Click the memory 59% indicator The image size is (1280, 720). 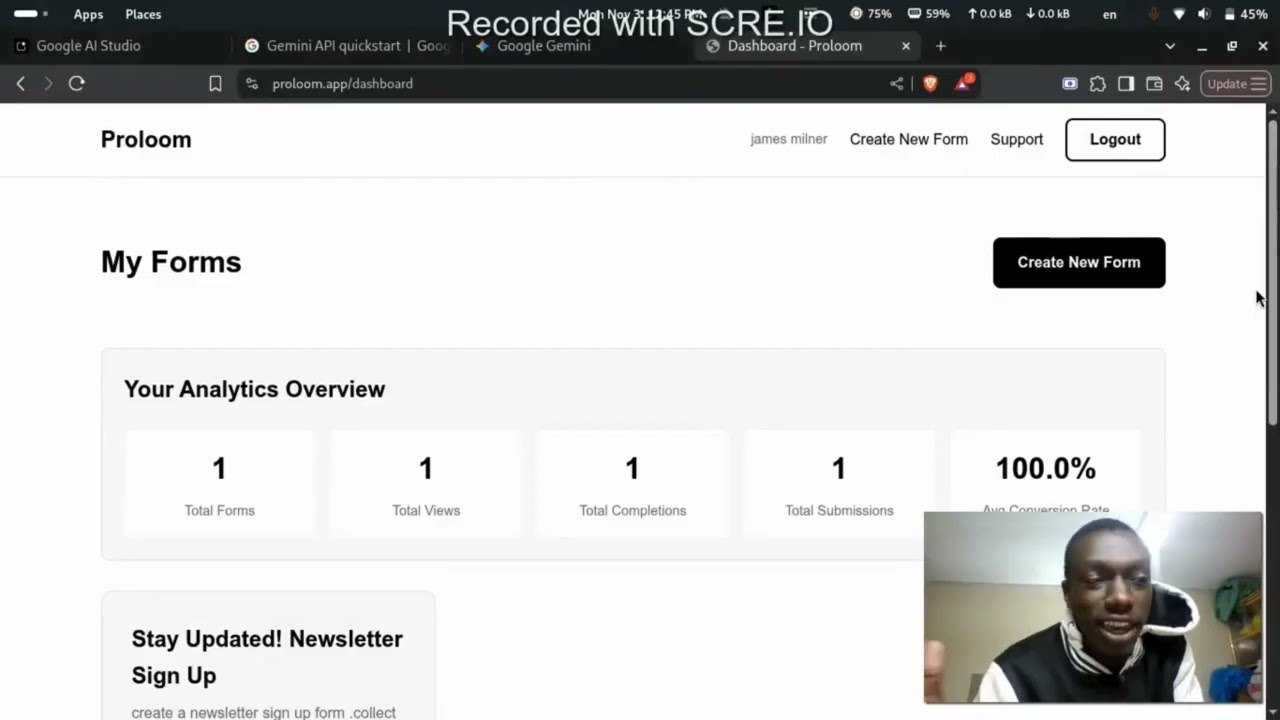928,14
